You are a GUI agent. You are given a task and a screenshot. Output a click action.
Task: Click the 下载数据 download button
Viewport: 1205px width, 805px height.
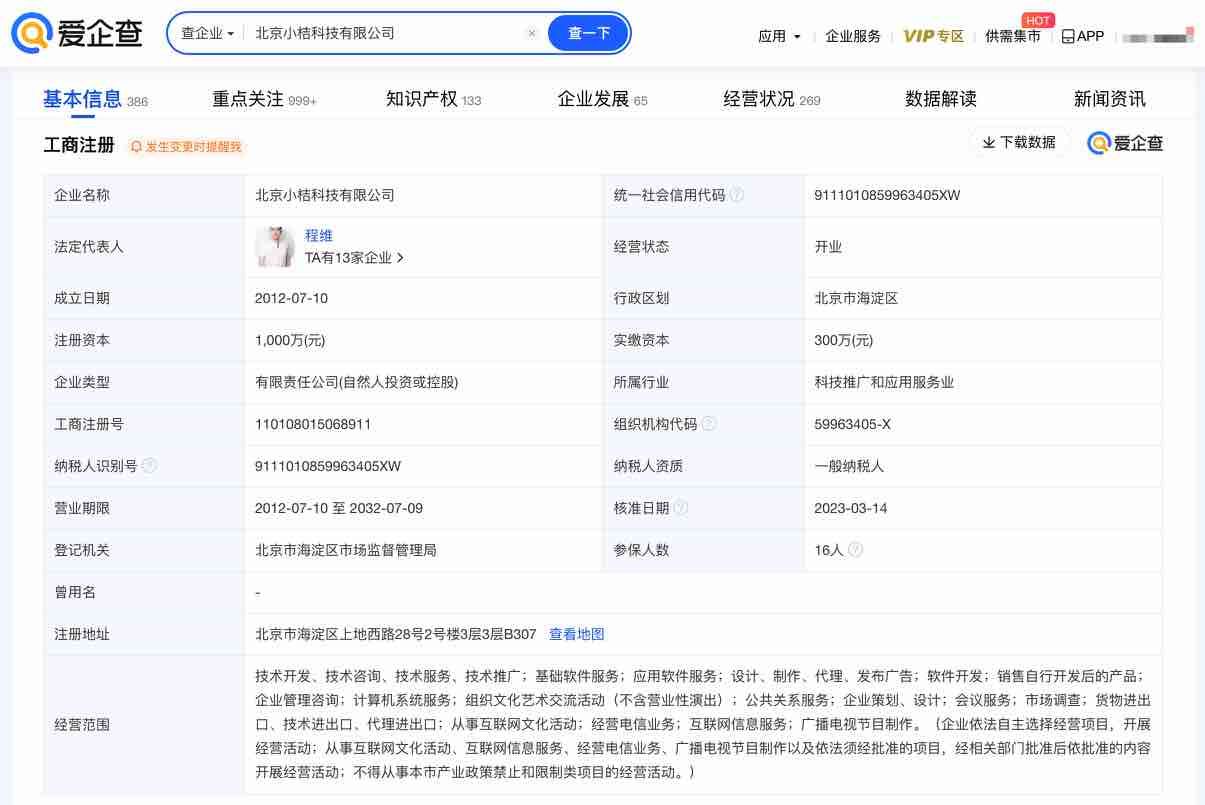click(x=1019, y=142)
